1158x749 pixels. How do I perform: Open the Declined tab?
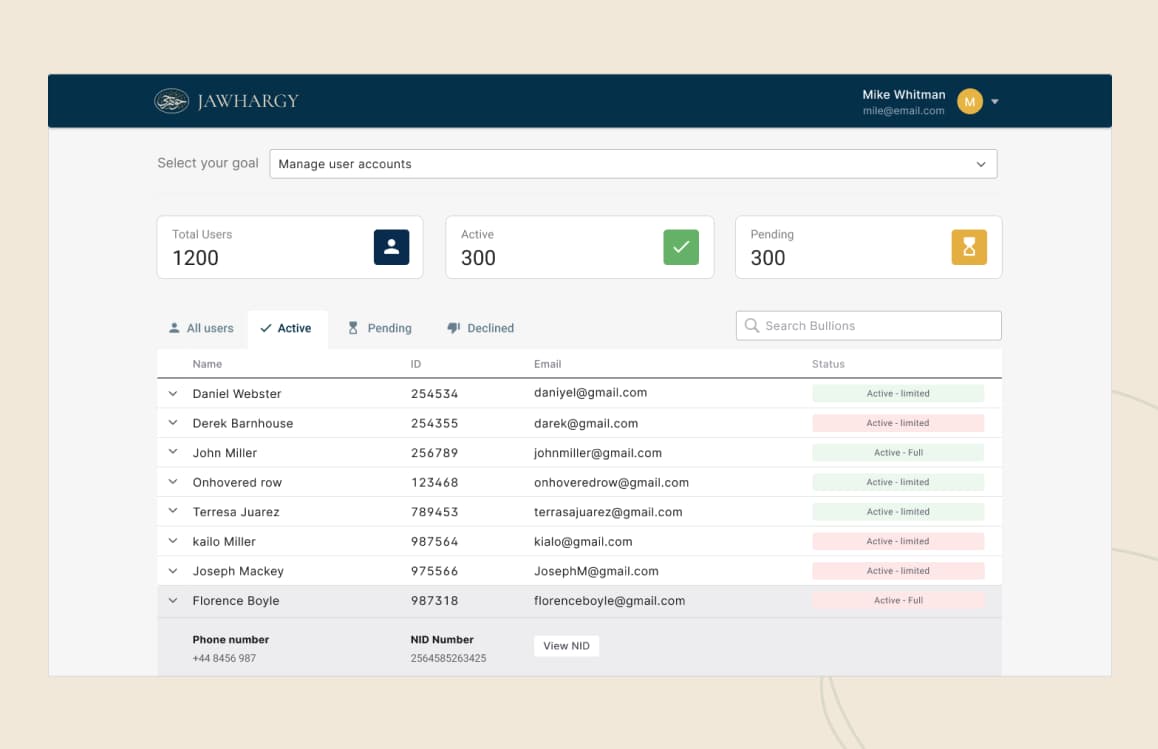[480, 328]
